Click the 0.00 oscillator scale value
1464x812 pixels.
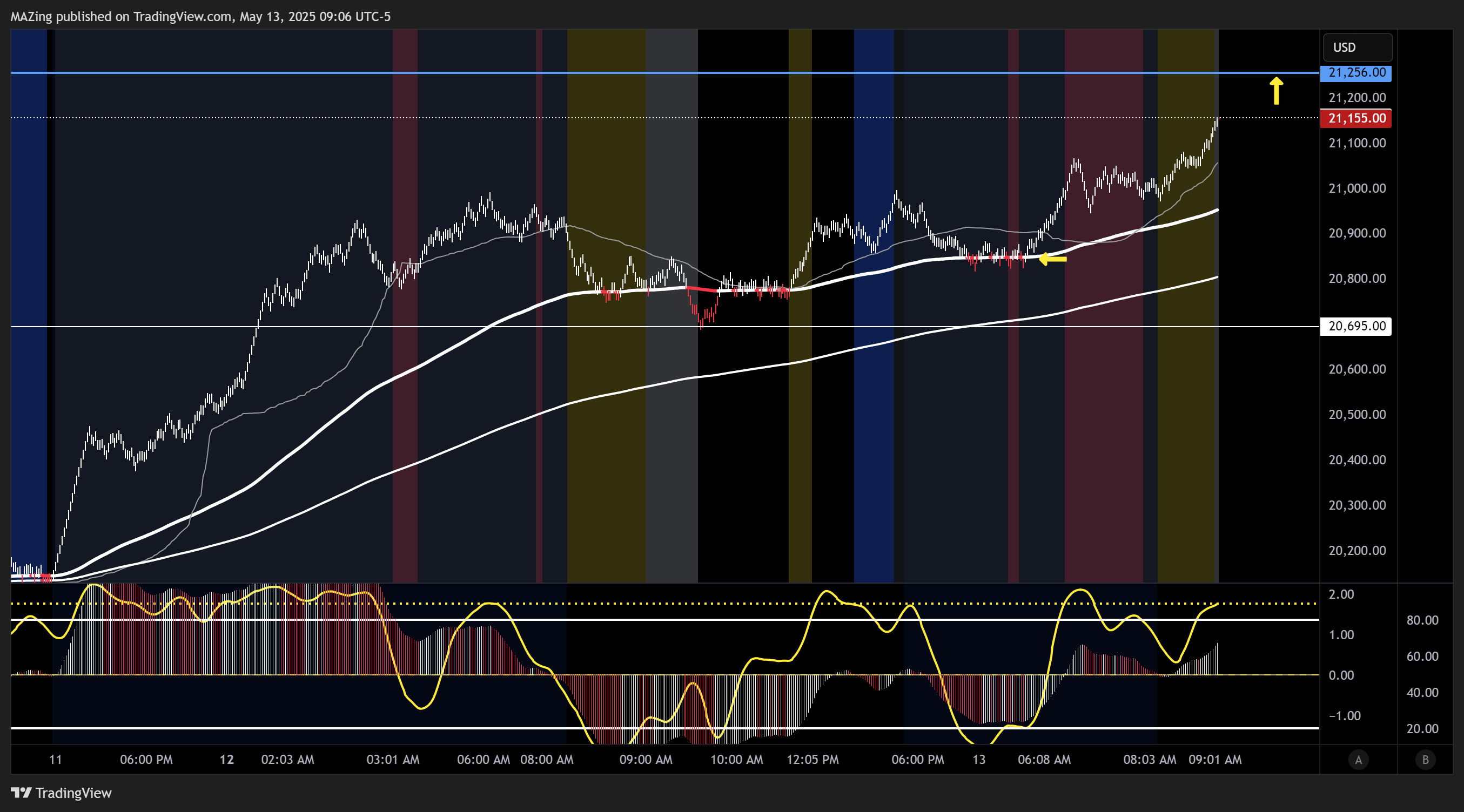coord(1341,675)
